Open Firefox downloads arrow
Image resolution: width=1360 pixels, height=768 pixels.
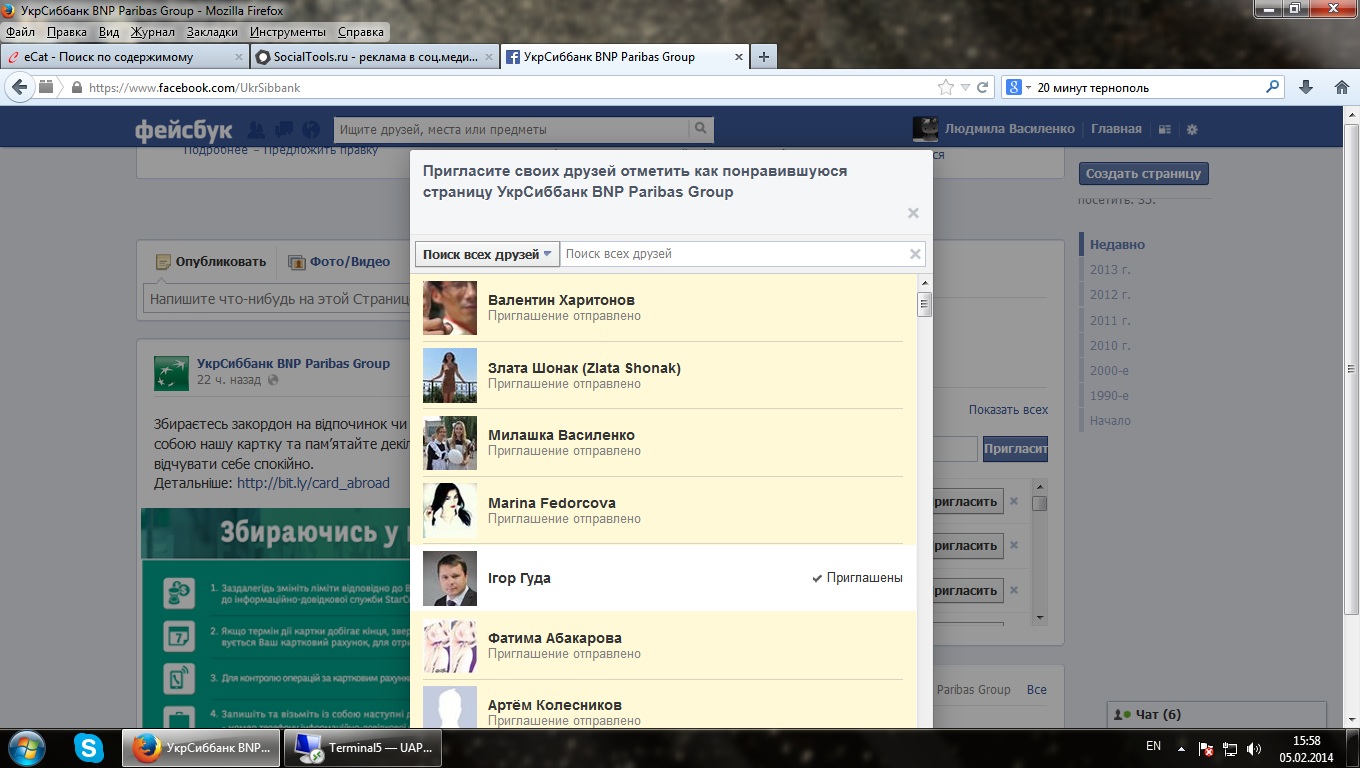(x=1305, y=87)
